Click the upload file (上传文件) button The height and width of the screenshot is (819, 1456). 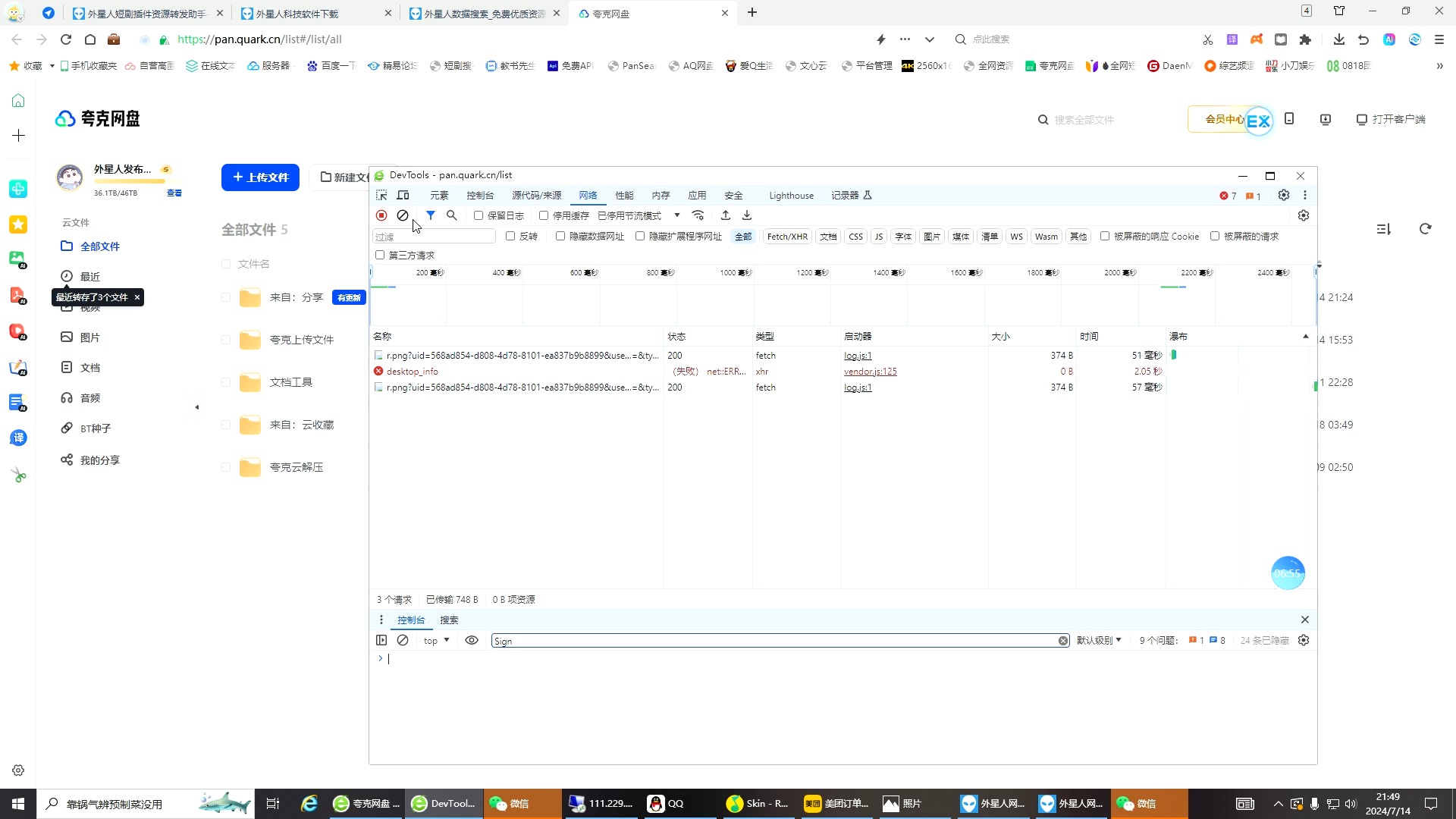click(x=260, y=177)
